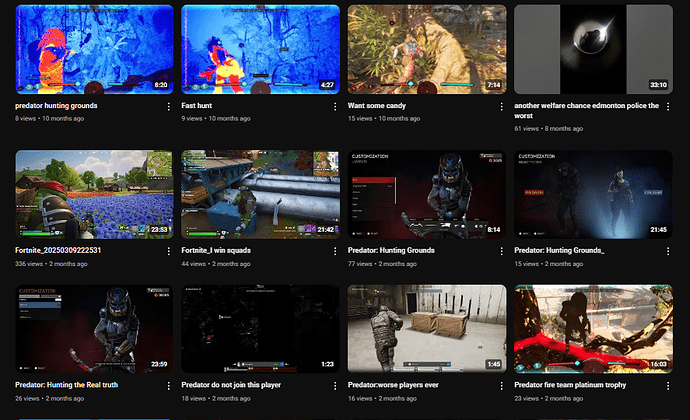Open 'Predator do not join this player' title
The height and width of the screenshot is (420, 690).
[231, 385]
